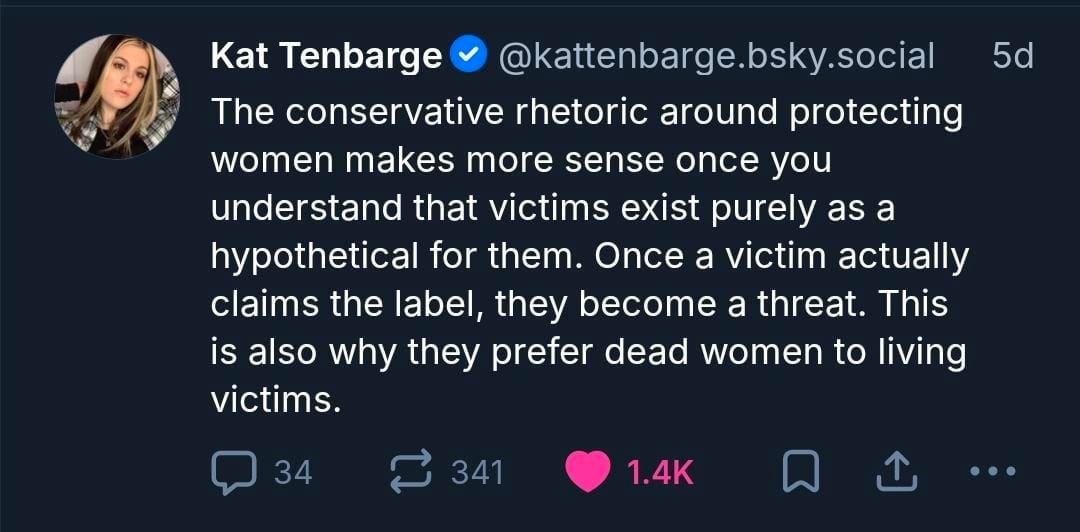The width and height of the screenshot is (1080, 532).
Task: Open the @kattenbarge.bsky.social handle link
Action: coord(715,57)
